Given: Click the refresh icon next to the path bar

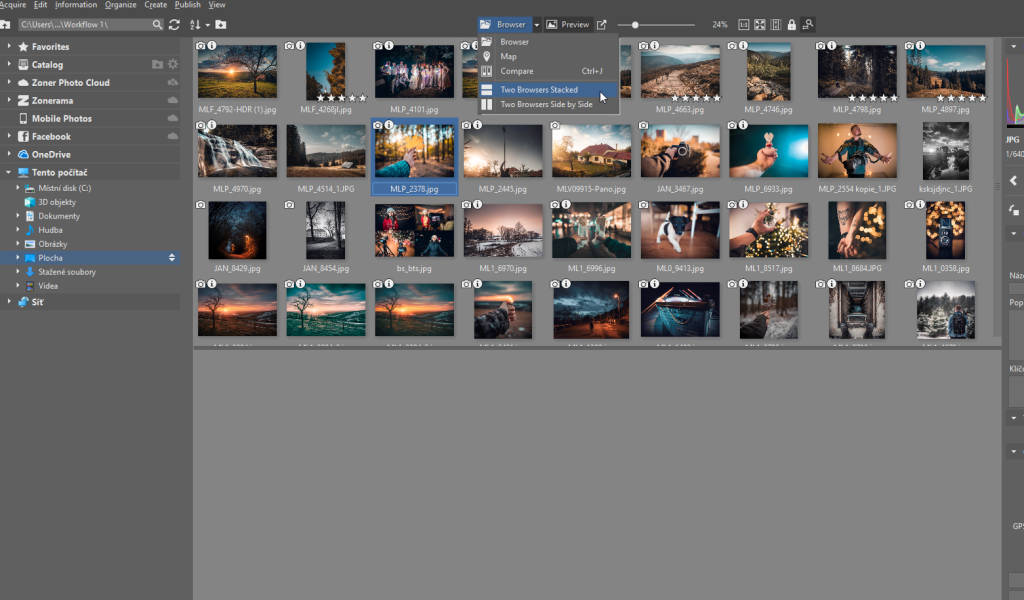Looking at the screenshot, I should (175, 24).
